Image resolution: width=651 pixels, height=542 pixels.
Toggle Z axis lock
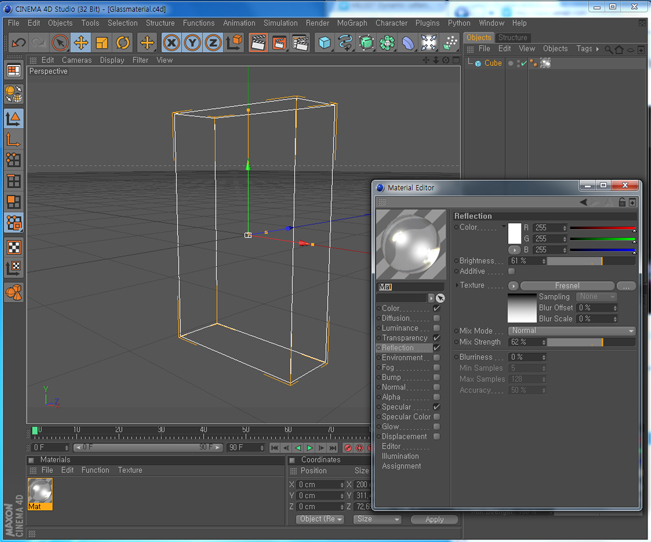213,42
